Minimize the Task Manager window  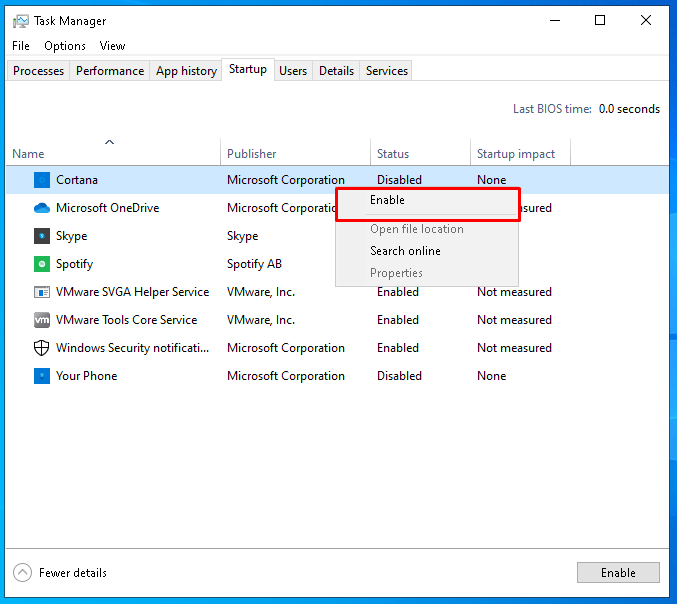tap(555, 20)
